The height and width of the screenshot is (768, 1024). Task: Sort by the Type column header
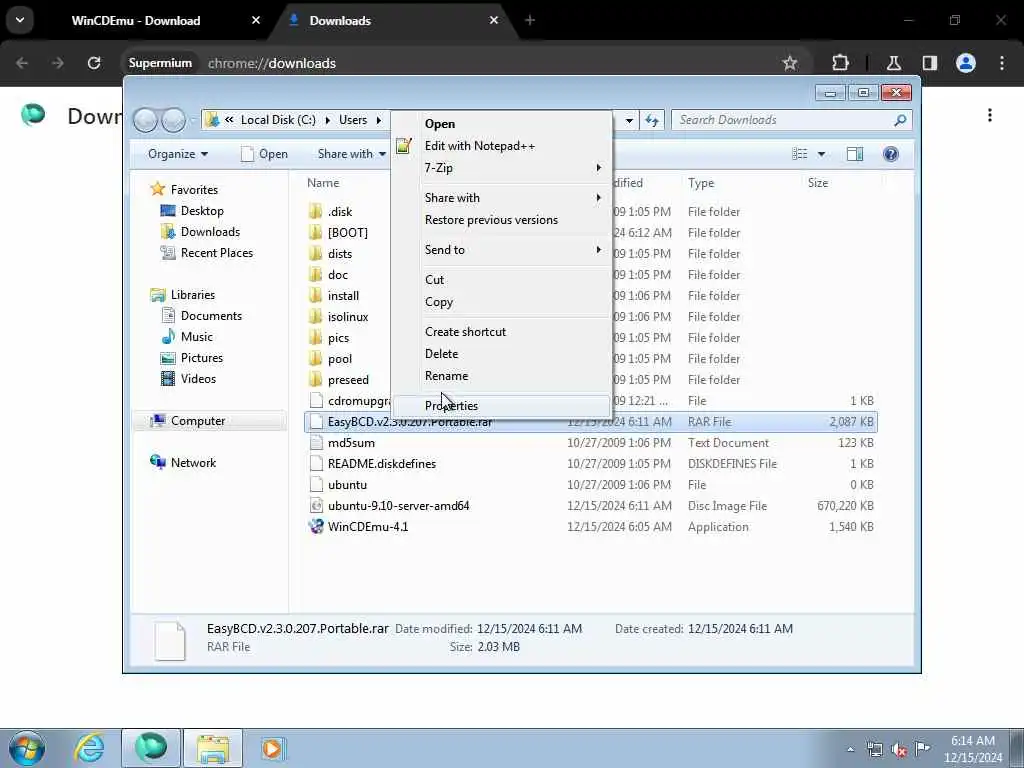click(x=701, y=183)
